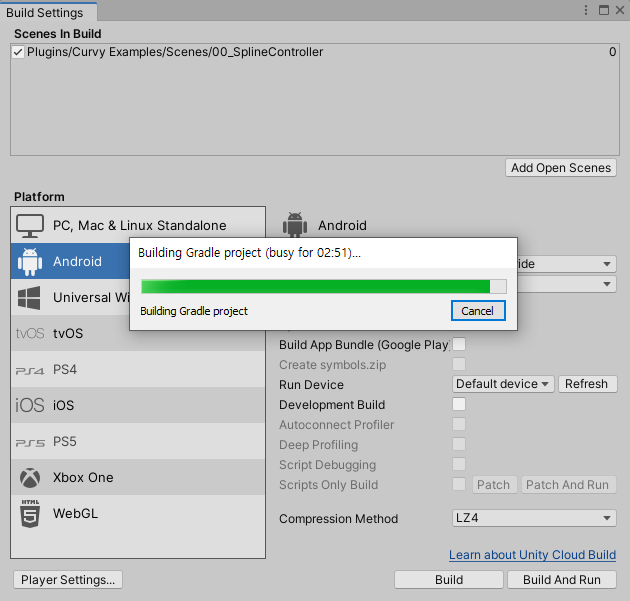630x601 pixels.
Task: Click 'Building Gradle project (busy for 02:51)' title
Action: 250,253
